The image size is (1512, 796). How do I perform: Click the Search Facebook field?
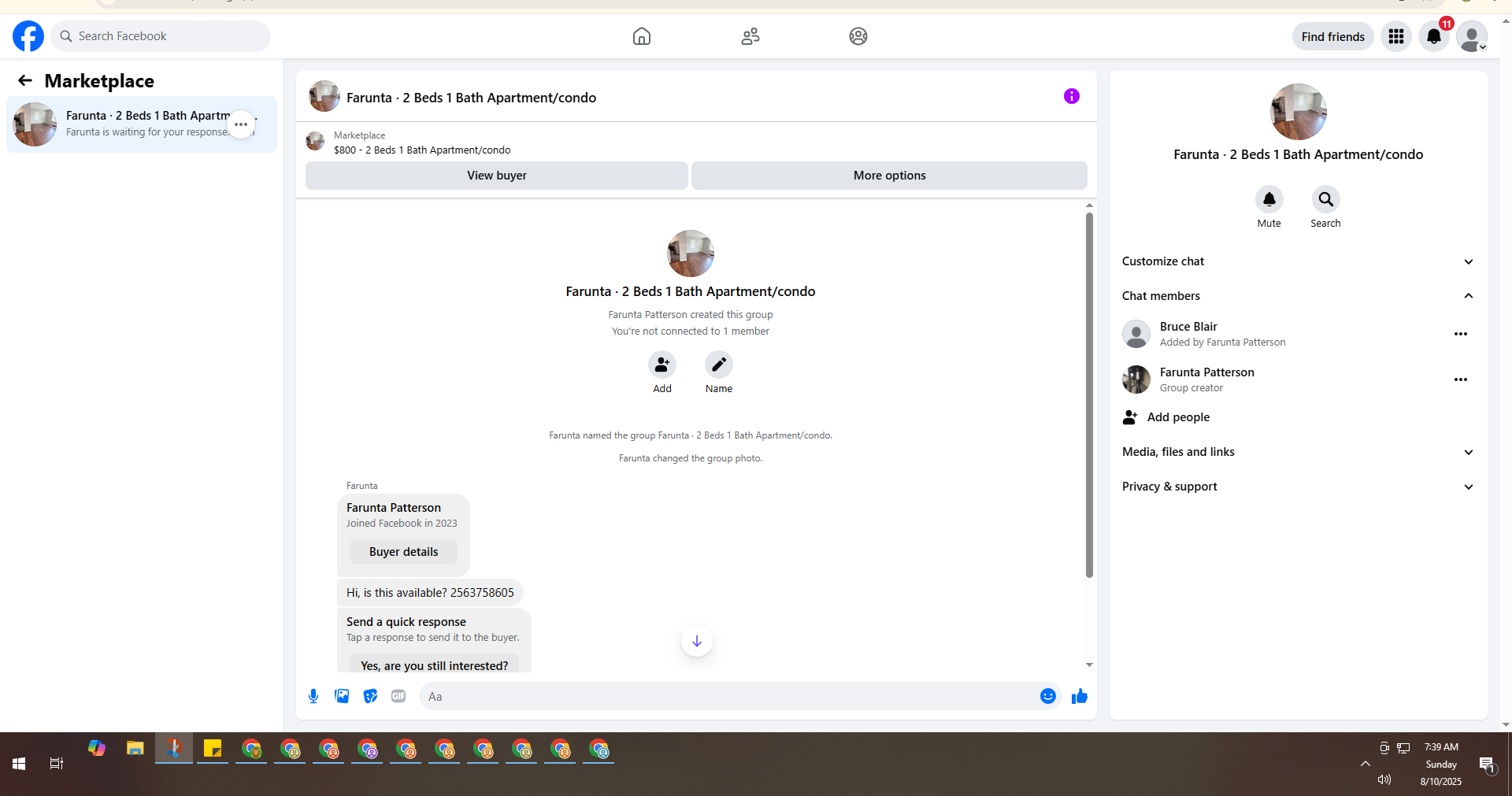pos(161,36)
